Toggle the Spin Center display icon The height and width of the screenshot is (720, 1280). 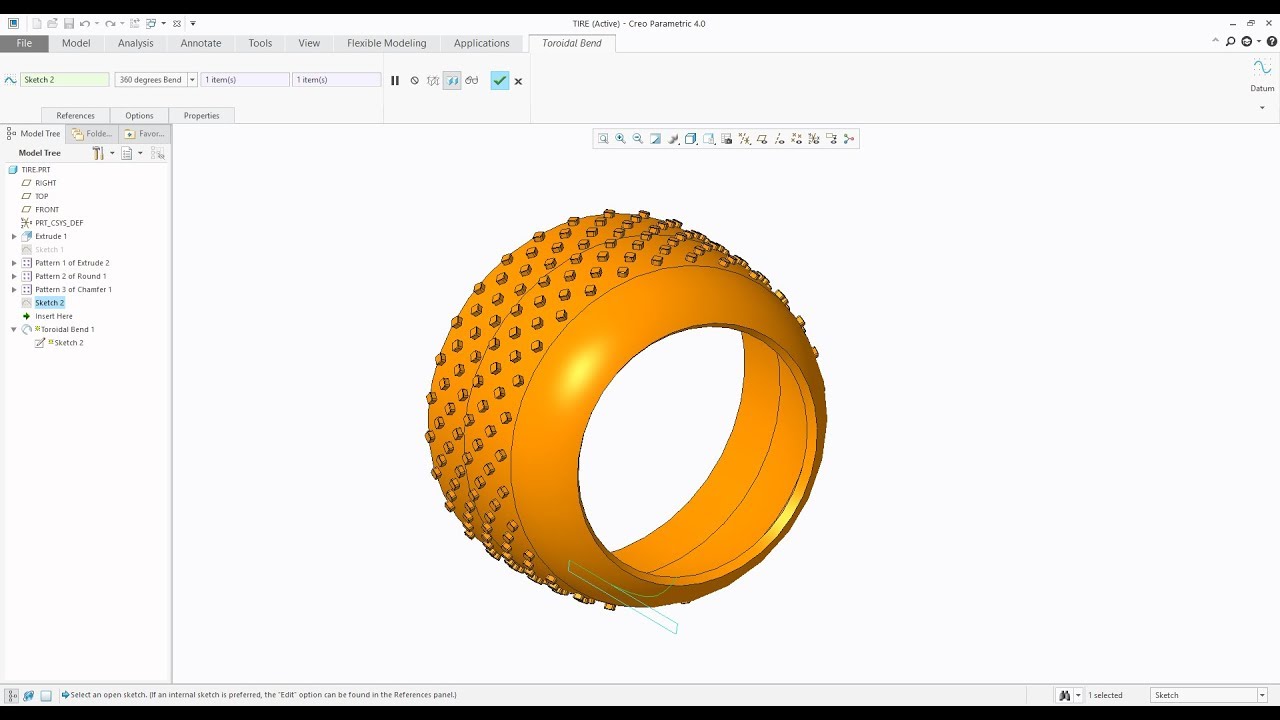[x=850, y=139]
